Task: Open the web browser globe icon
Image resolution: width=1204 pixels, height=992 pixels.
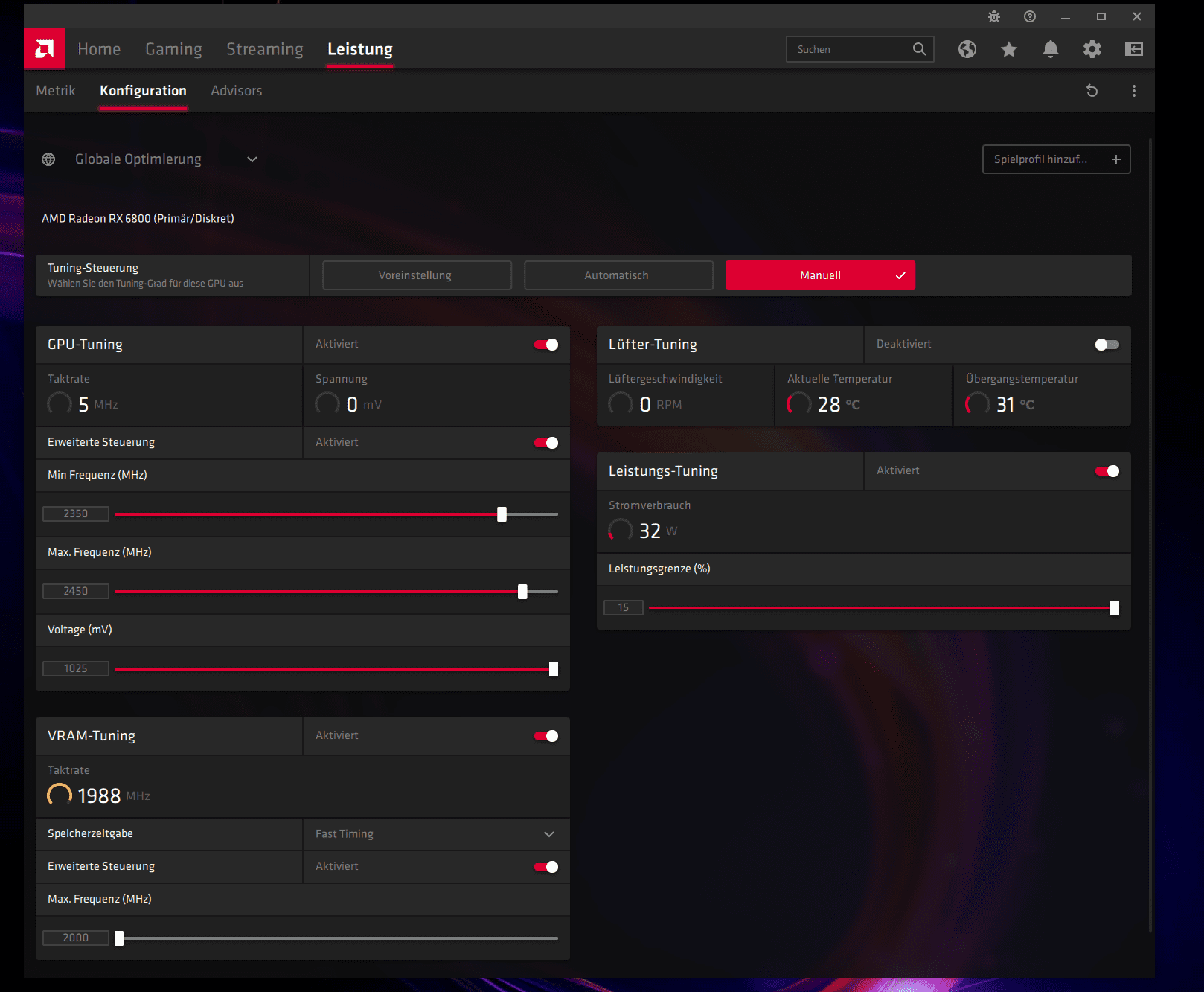Action: pos(967,49)
